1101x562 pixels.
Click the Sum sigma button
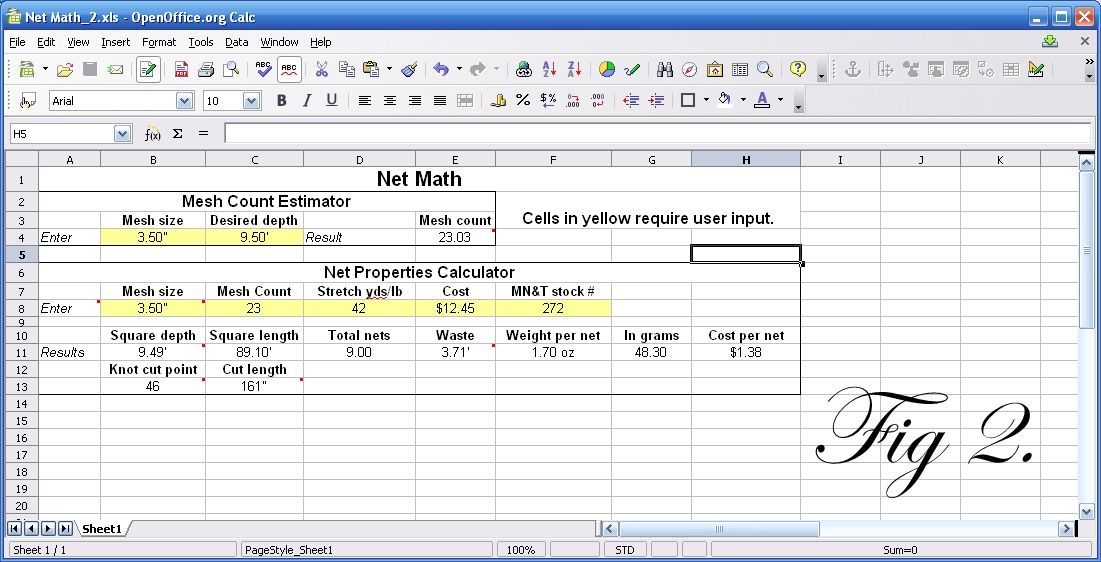tap(178, 133)
